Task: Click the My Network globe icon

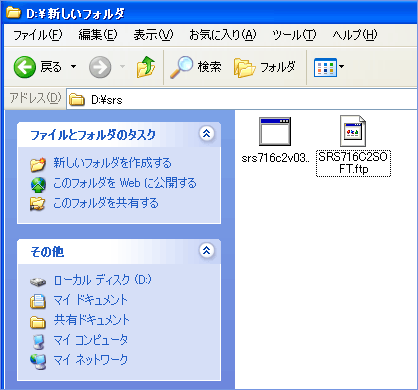Action: pos(38,362)
